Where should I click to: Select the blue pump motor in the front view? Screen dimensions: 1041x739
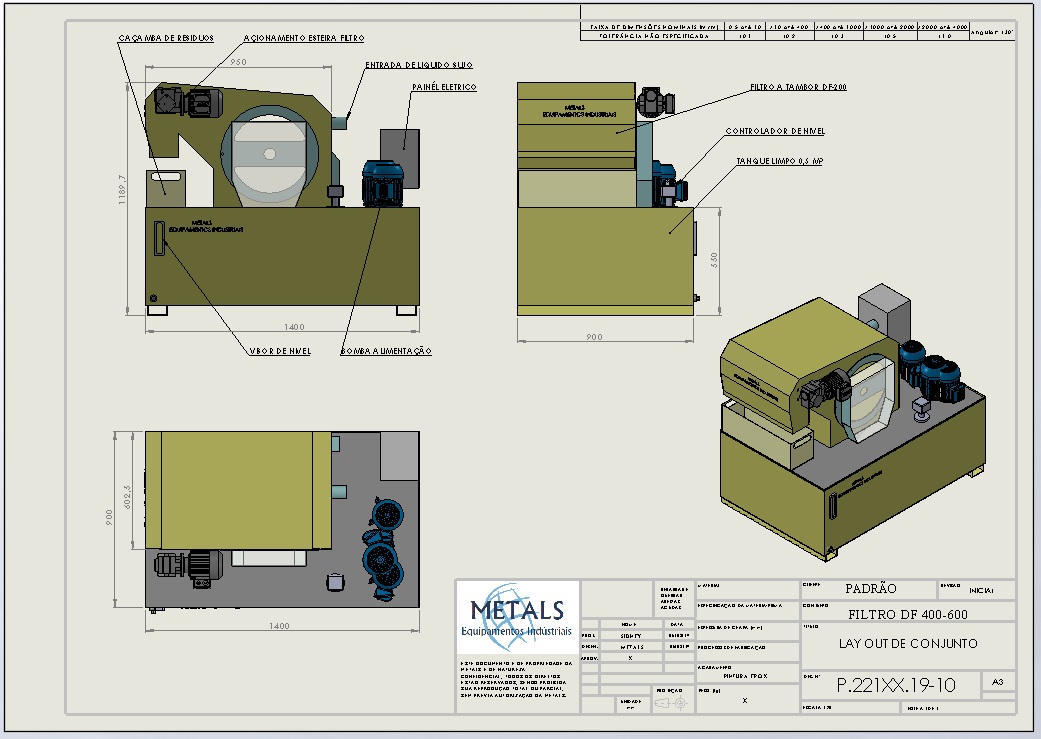click(x=382, y=183)
